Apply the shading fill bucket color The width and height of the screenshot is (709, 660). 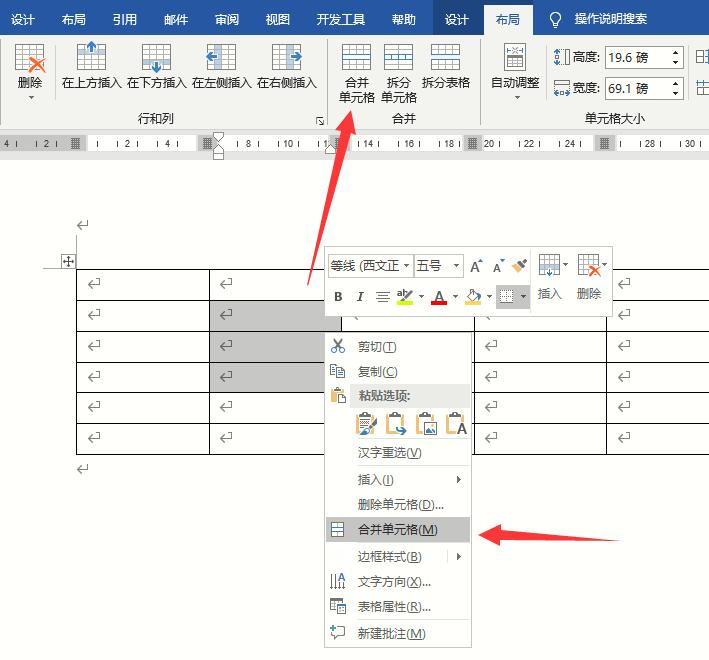(x=473, y=297)
